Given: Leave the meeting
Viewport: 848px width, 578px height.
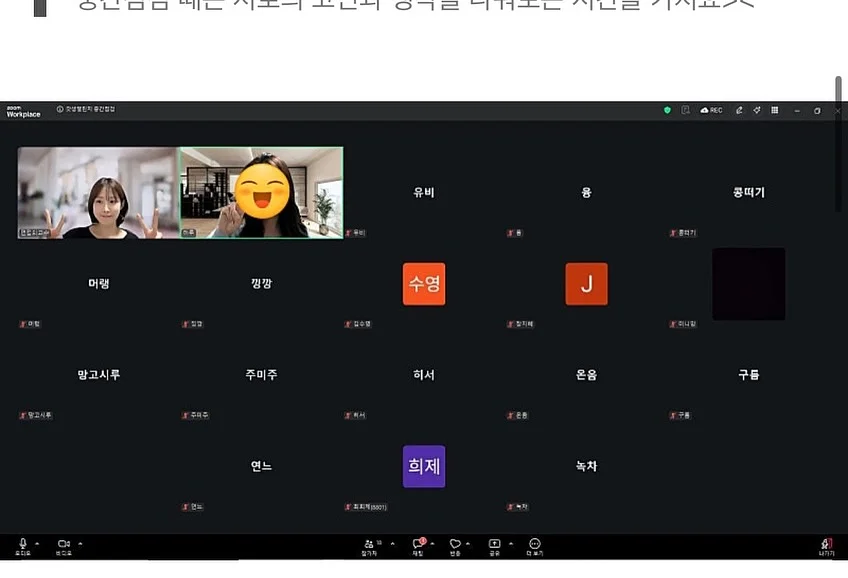Looking at the screenshot, I should coord(826,547).
